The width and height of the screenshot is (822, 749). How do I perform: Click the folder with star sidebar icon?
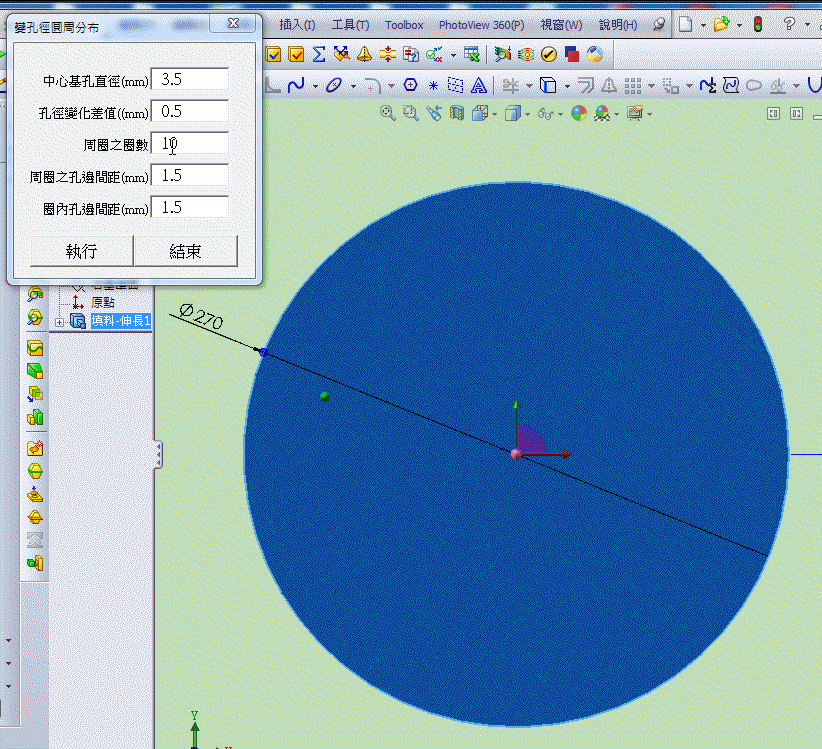35,448
